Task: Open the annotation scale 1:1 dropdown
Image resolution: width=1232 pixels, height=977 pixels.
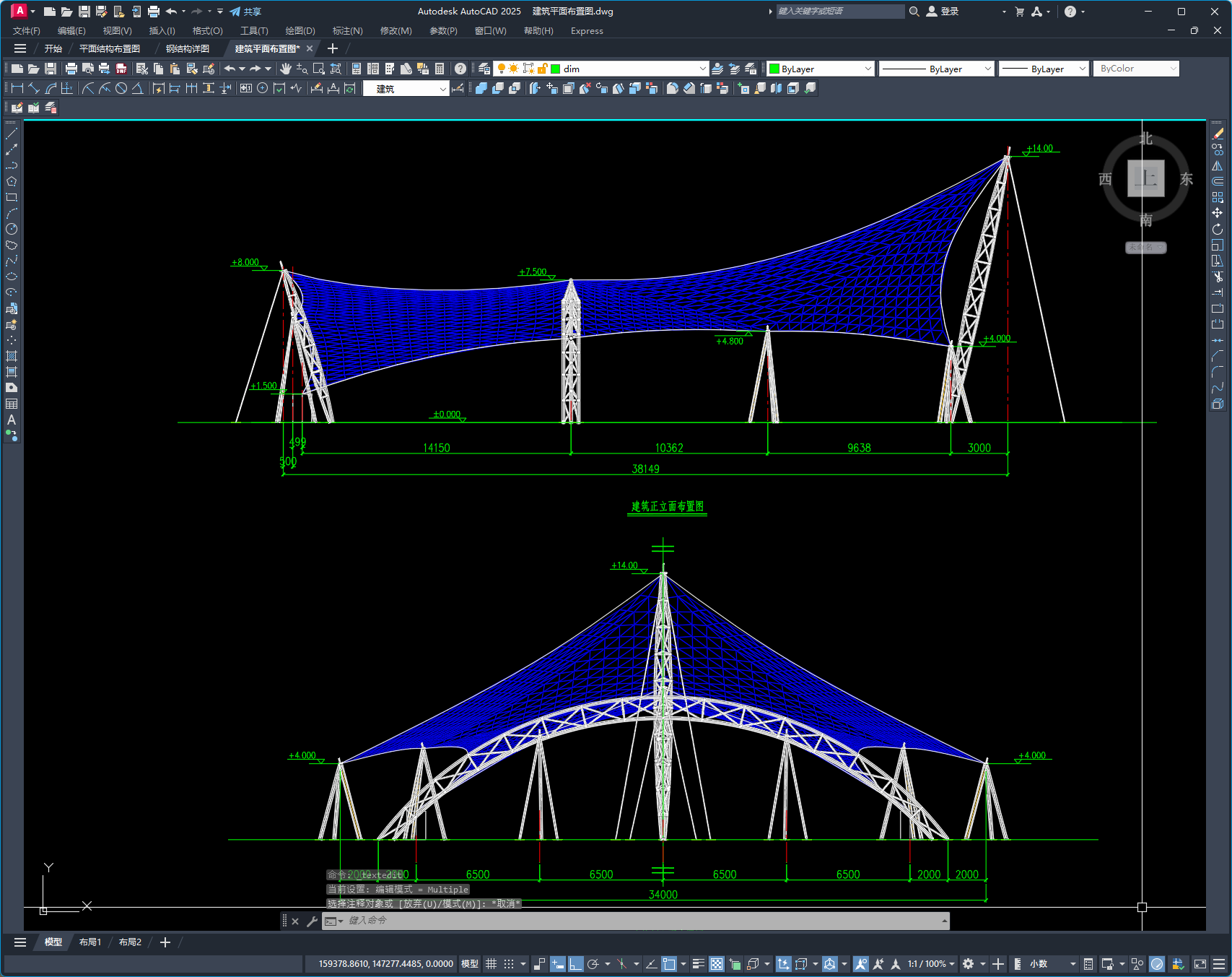Action: click(931, 964)
